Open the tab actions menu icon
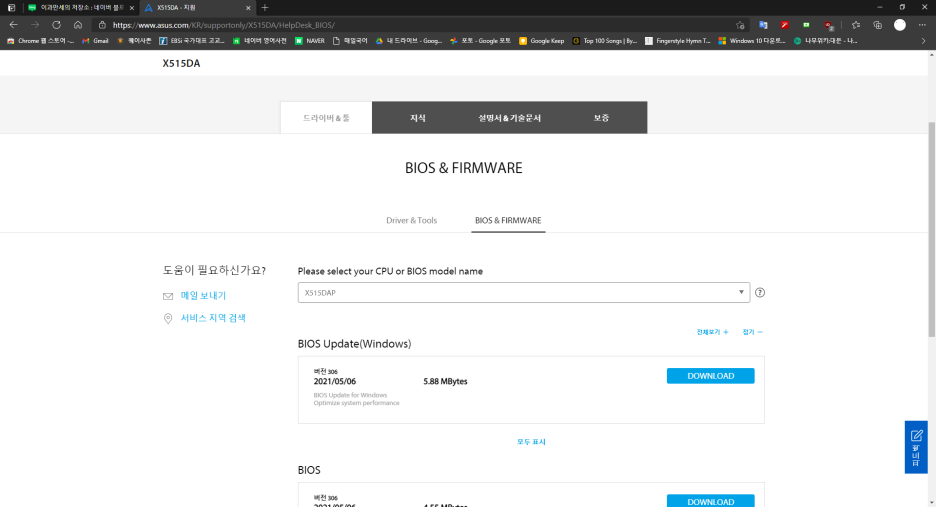This screenshot has height=507, width=936. 11,8
